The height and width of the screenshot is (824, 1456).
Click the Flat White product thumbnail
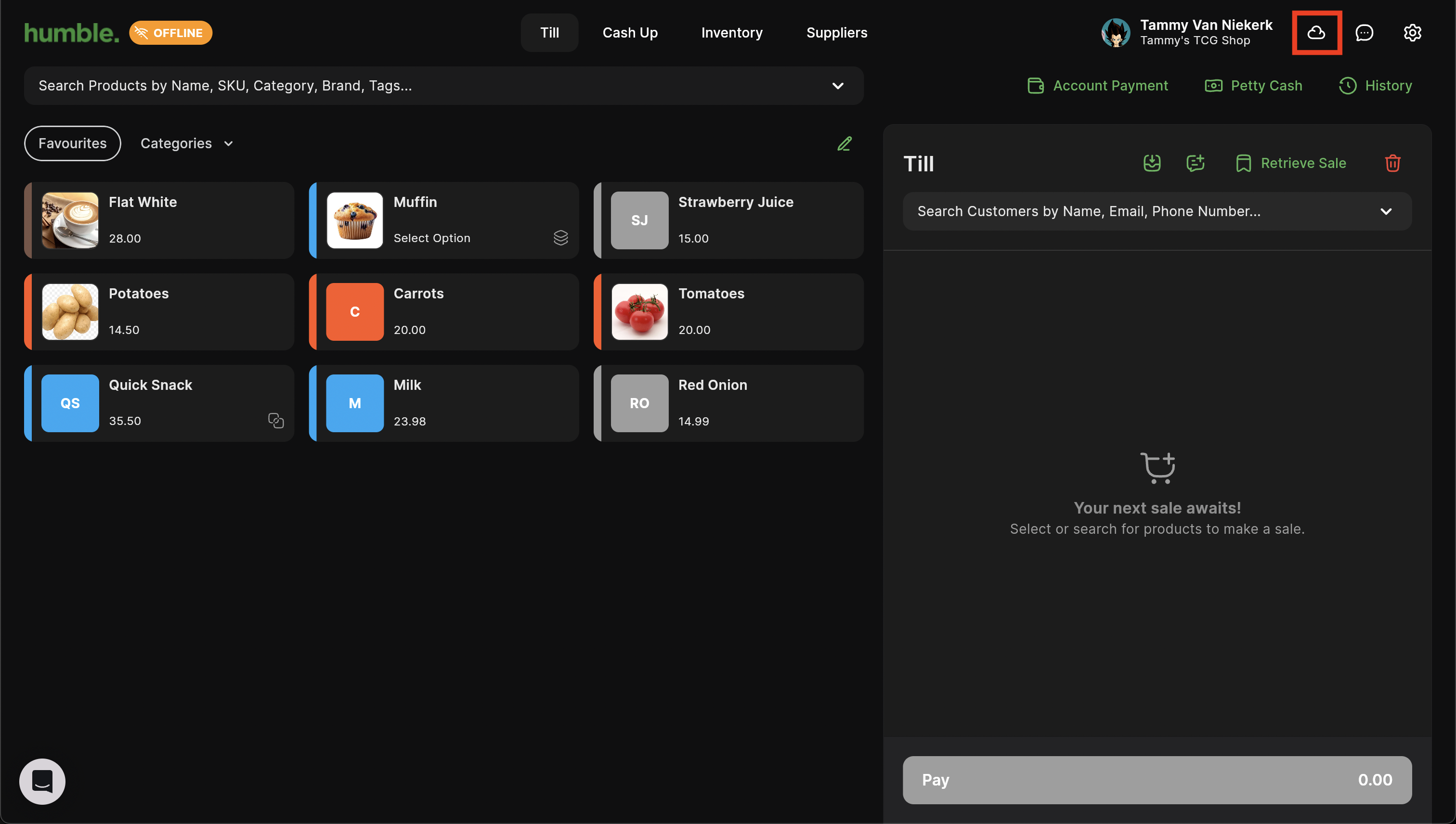click(x=70, y=220)
